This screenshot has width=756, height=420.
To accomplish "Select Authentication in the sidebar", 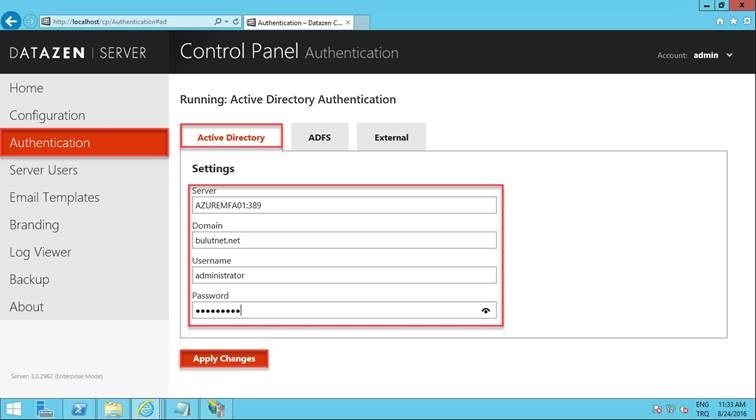I will pos(84,143).
